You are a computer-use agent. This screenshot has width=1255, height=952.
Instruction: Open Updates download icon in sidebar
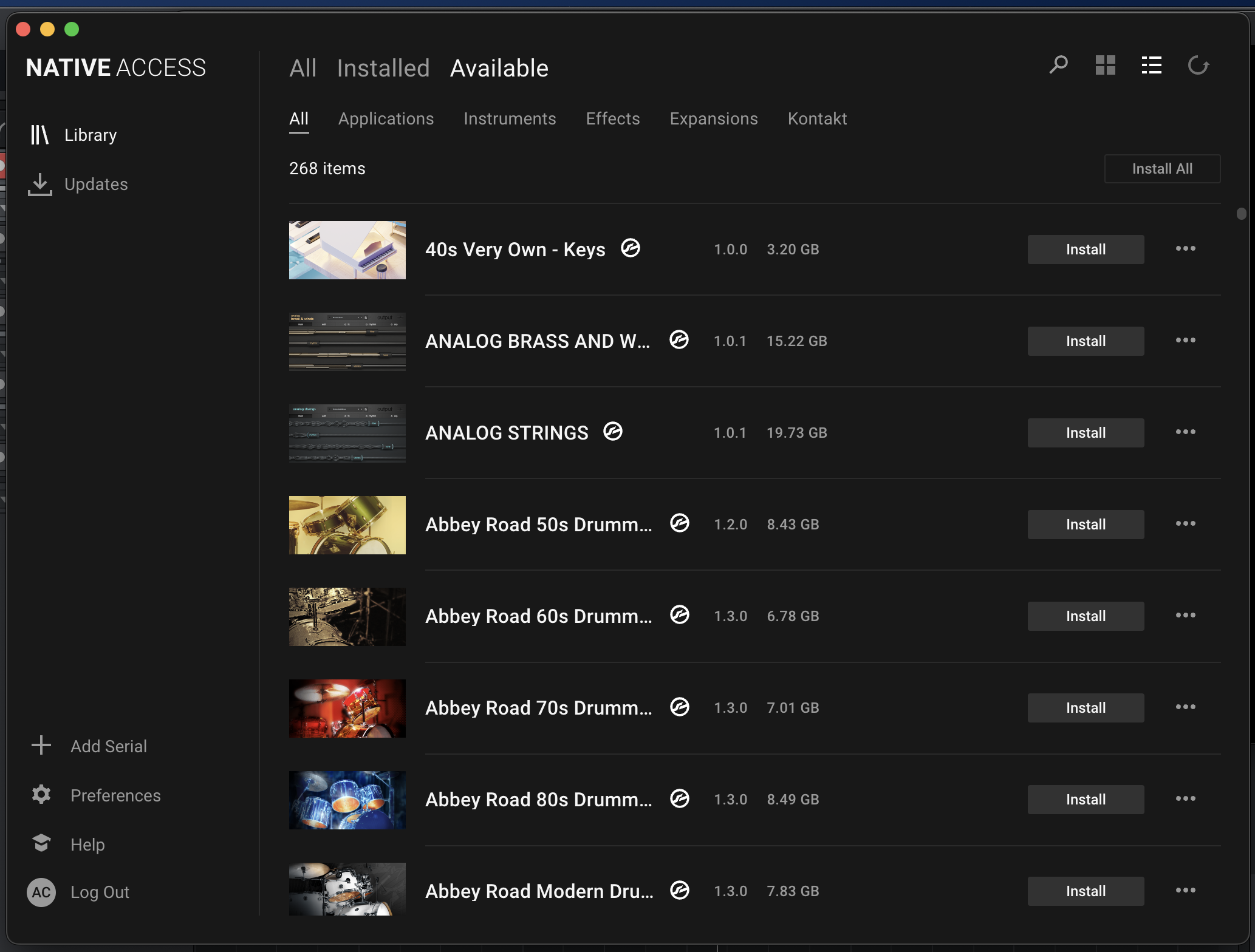(40, 184)
